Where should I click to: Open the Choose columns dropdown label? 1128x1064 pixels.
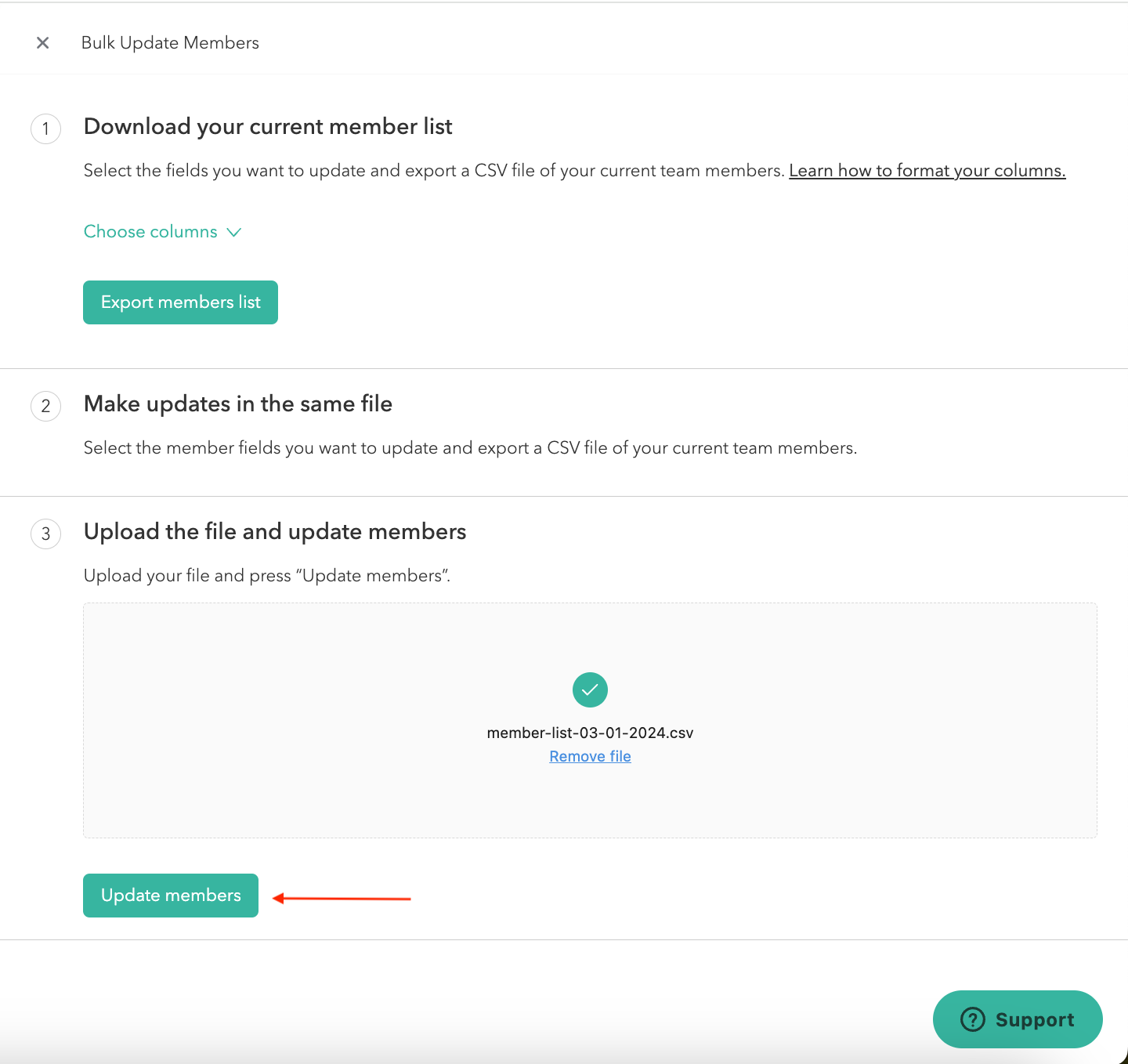[x=150, y=232]
